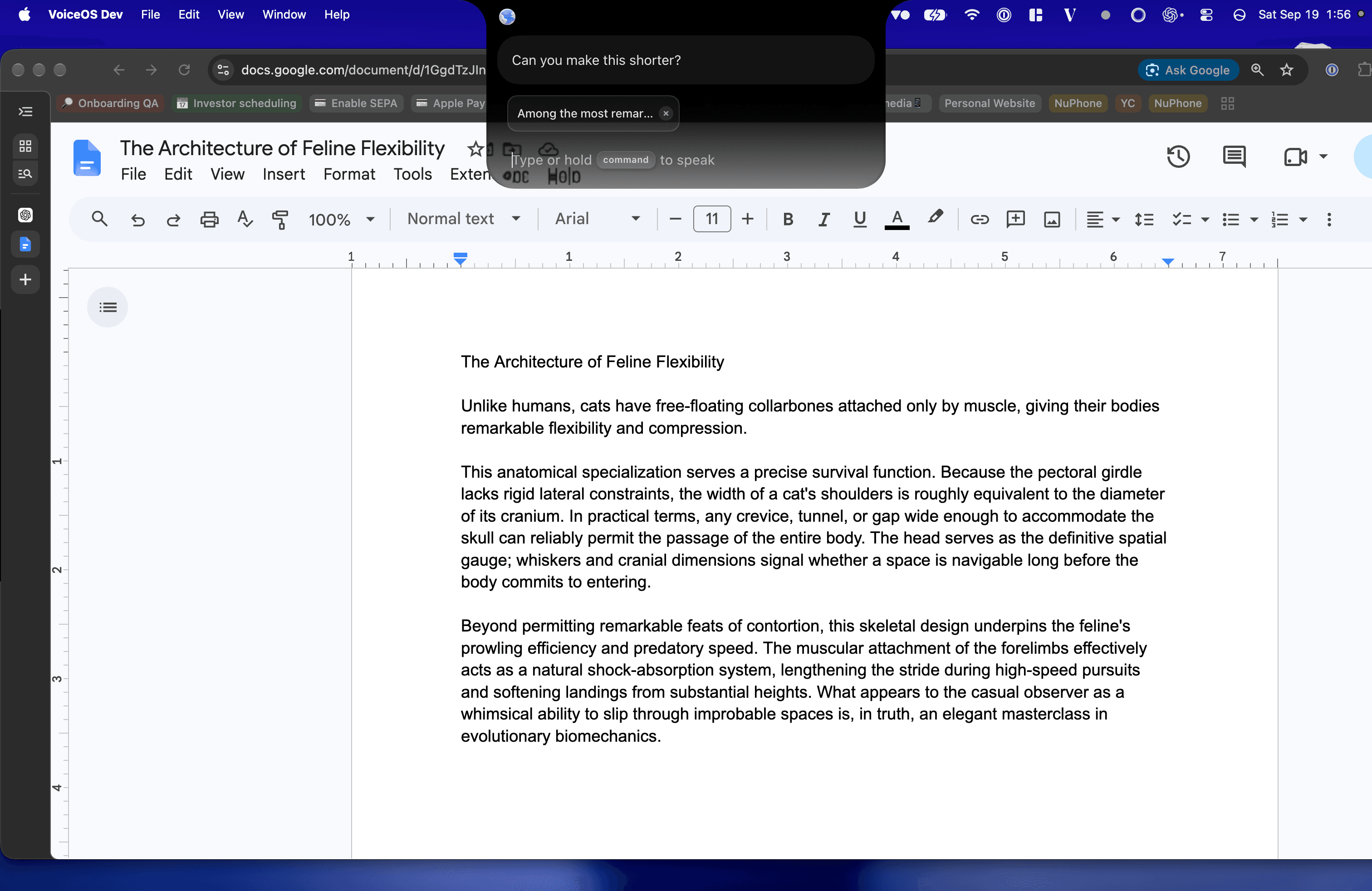Zoom the page via address bar icon
This screenshot has height=891, width=1372.
pos(1257,70)
